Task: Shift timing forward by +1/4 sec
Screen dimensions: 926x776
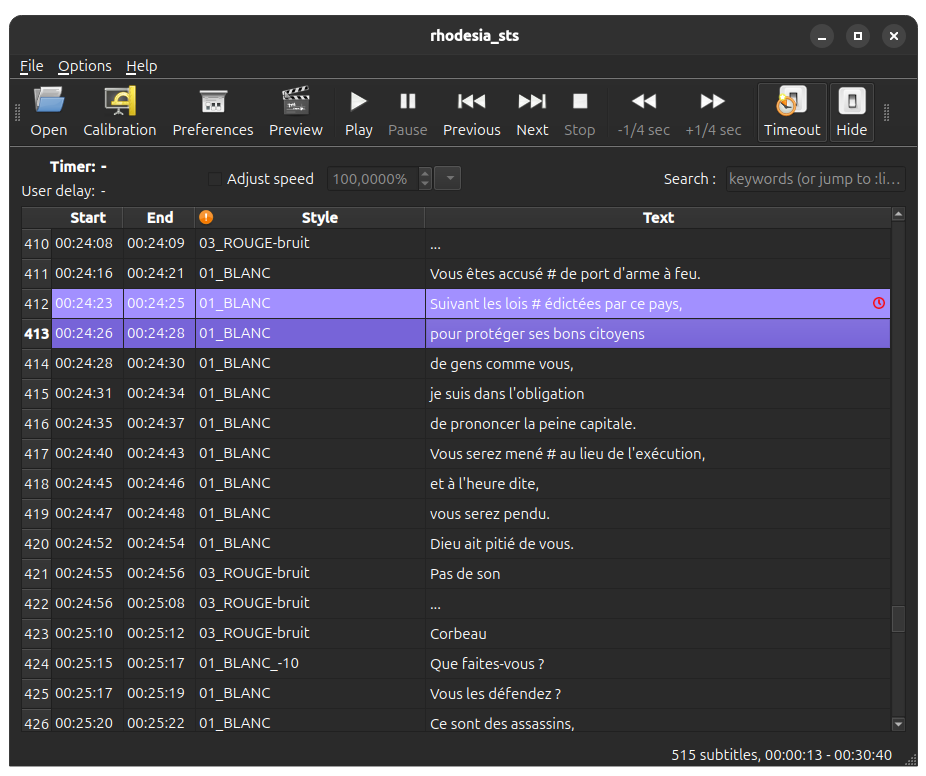Action: pos(713,112)
